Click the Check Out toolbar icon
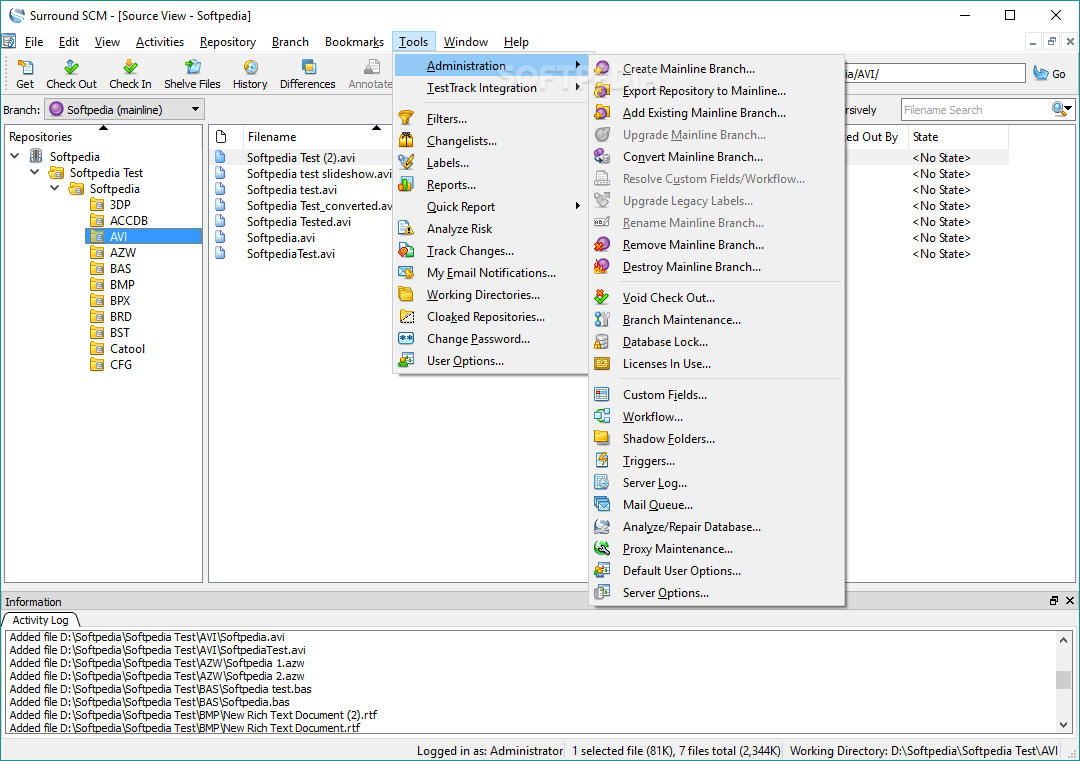Image resolution: width=1080 pixels, height=761 pixels. click(72, 67)
